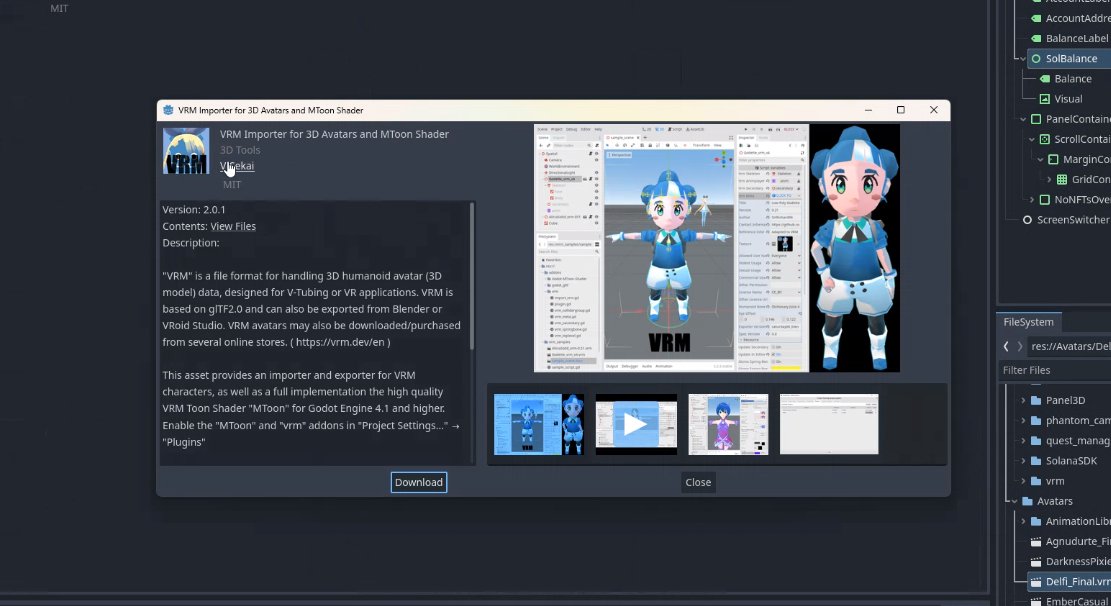Click the ScrollContainer node icon
Viewport: 1111px width, 606px height.
(x=1044, y=140)
